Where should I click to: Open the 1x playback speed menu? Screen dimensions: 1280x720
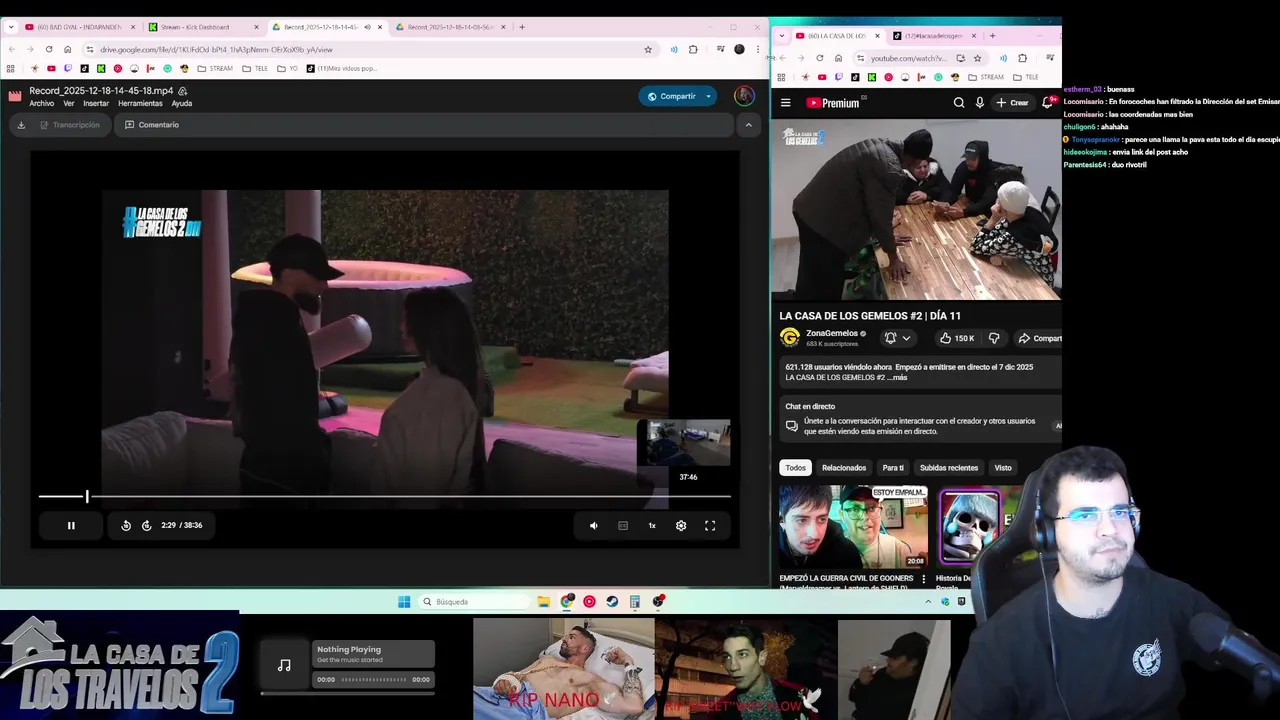click(652, 525)
